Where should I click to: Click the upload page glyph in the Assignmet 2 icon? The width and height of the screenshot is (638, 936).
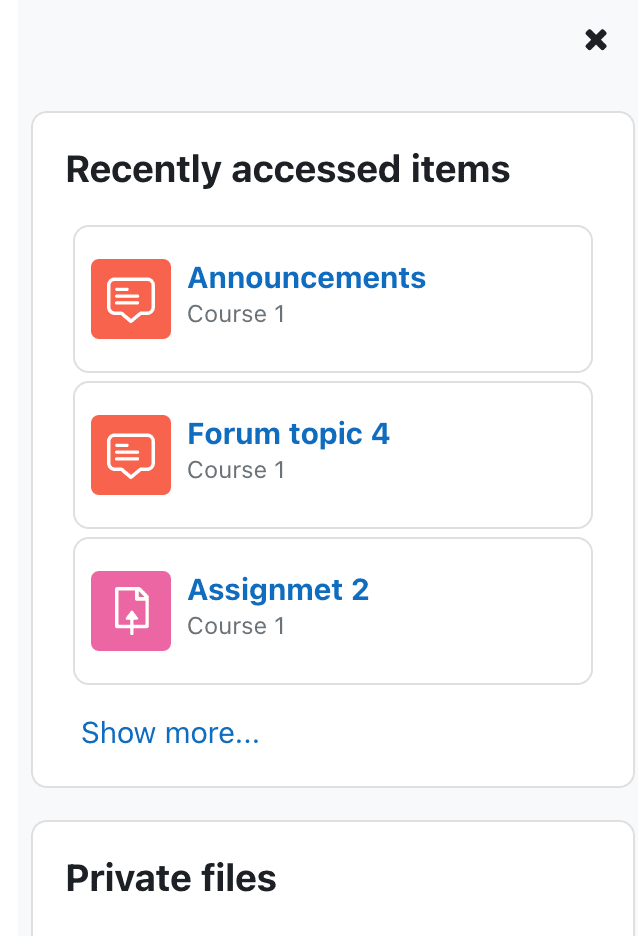pyautogui.click(x=132, y=611)
